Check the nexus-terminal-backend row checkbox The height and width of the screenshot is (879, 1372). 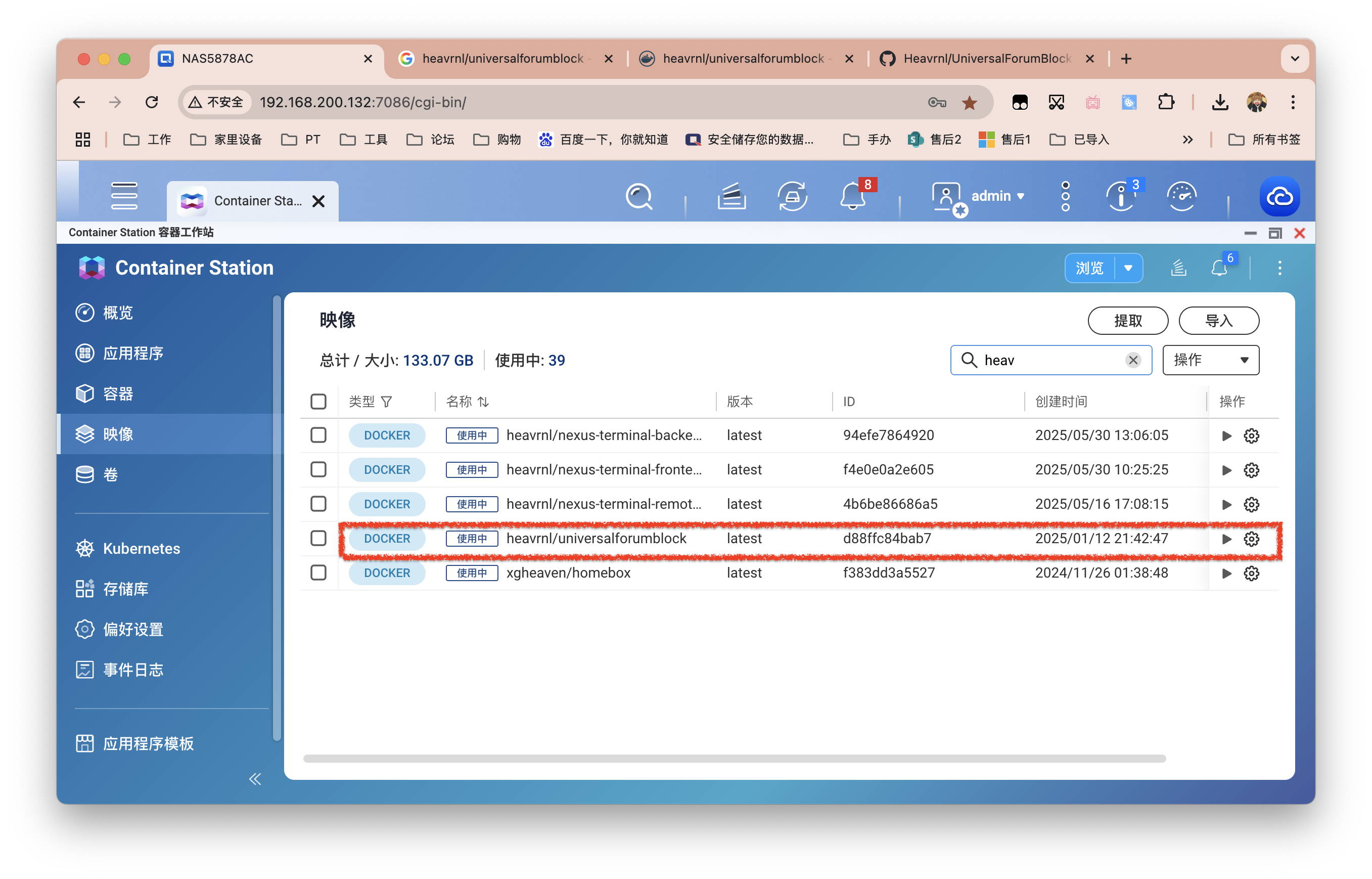click(318, 435)
